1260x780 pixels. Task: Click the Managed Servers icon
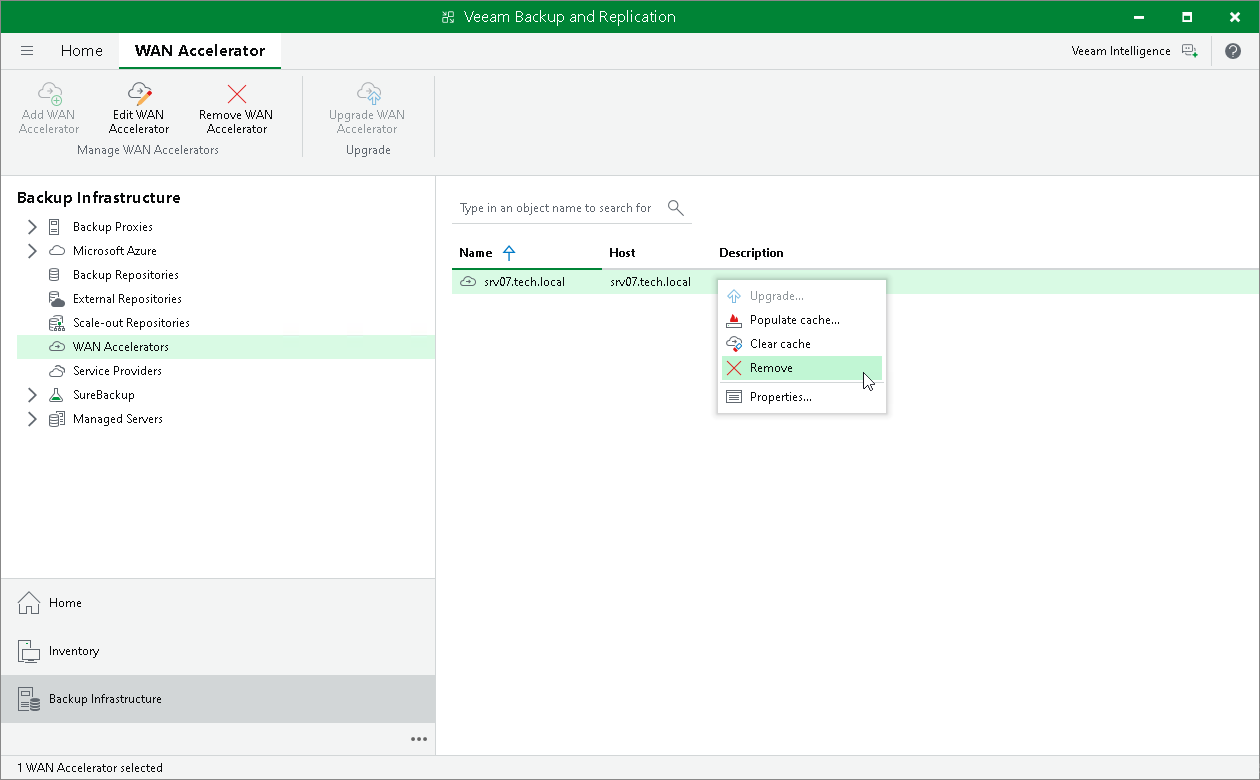coord(56,419)
